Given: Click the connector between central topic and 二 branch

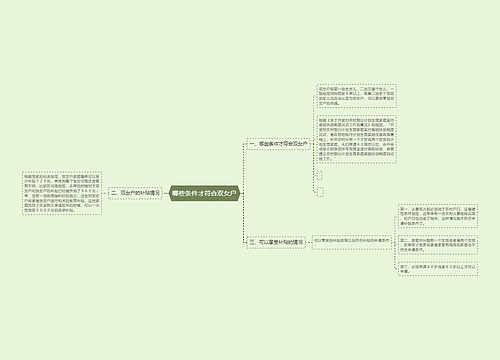Looking at the screenshot, I should pos(166,193).
